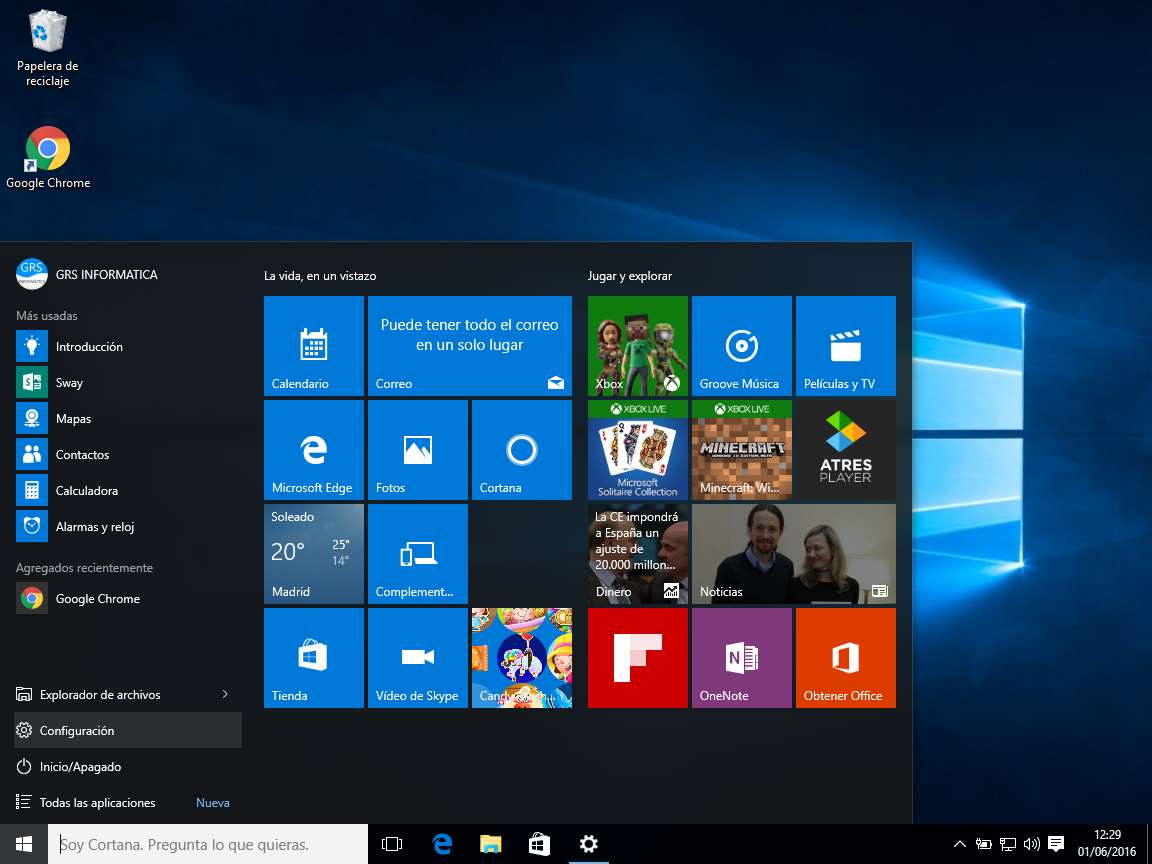Open File Explorer from the taskbar
This screenshot has width=1152, height=864.
[491, 844]
